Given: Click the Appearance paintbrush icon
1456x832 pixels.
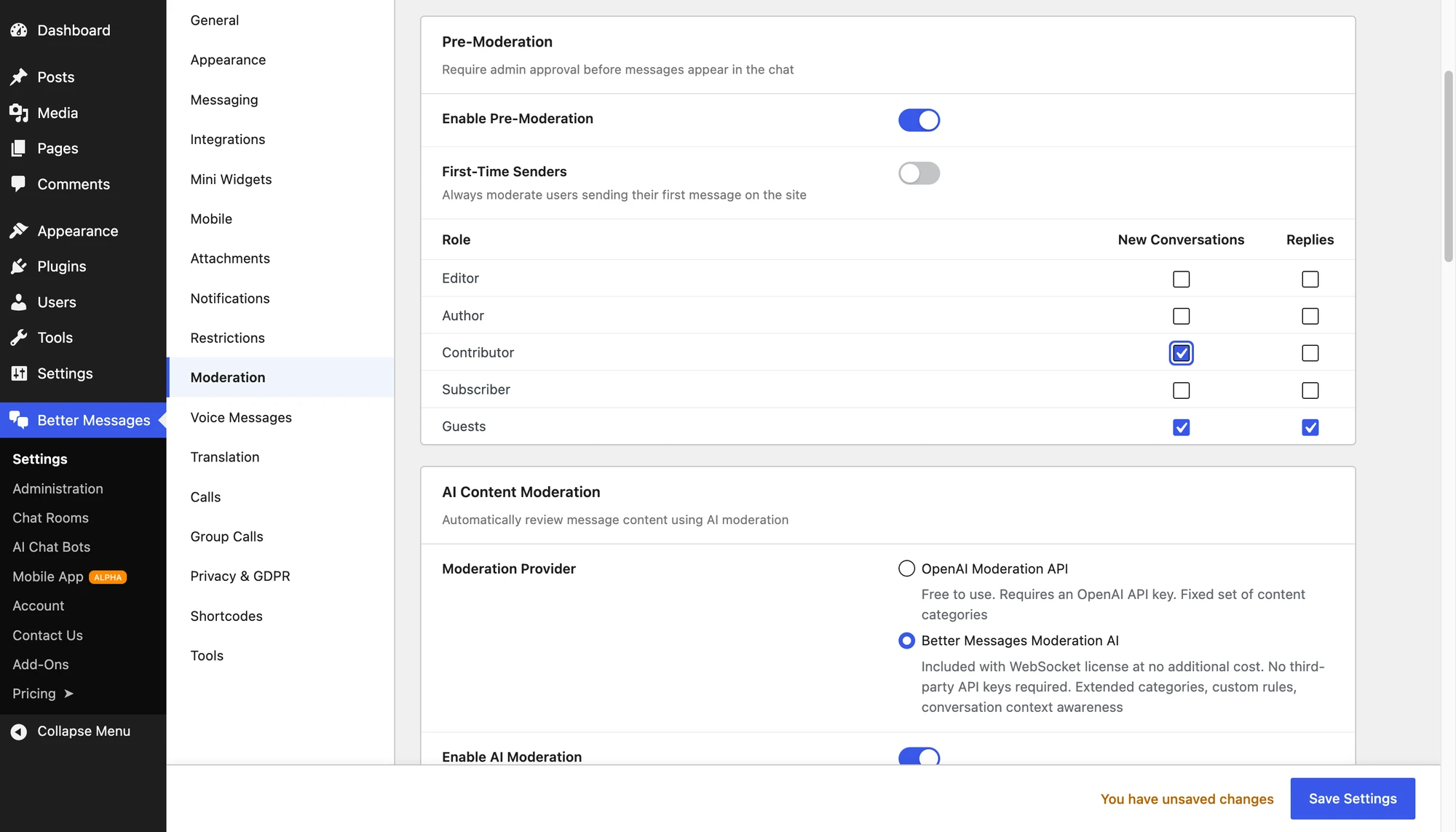Looking at the screenshot, I should 19,231.
